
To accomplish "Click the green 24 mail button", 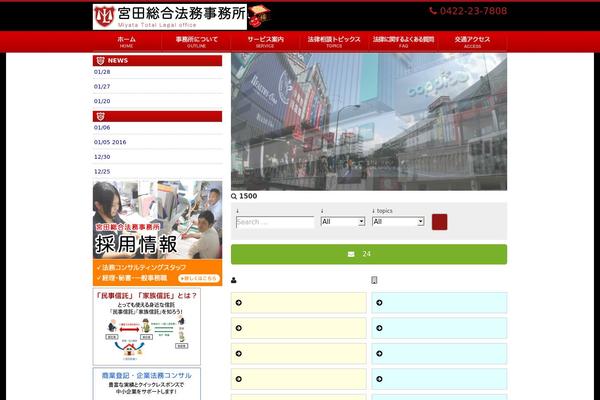I will point(369,254).
